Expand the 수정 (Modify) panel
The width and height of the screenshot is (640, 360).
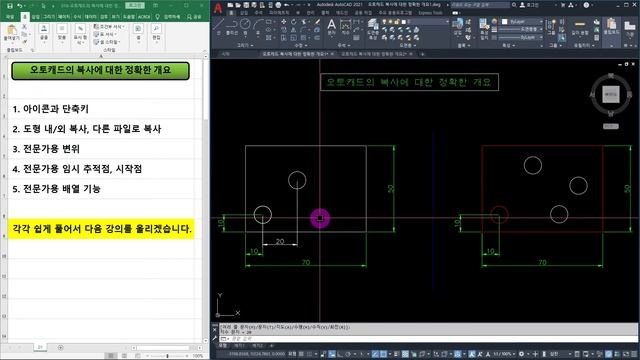pos(300,45)
